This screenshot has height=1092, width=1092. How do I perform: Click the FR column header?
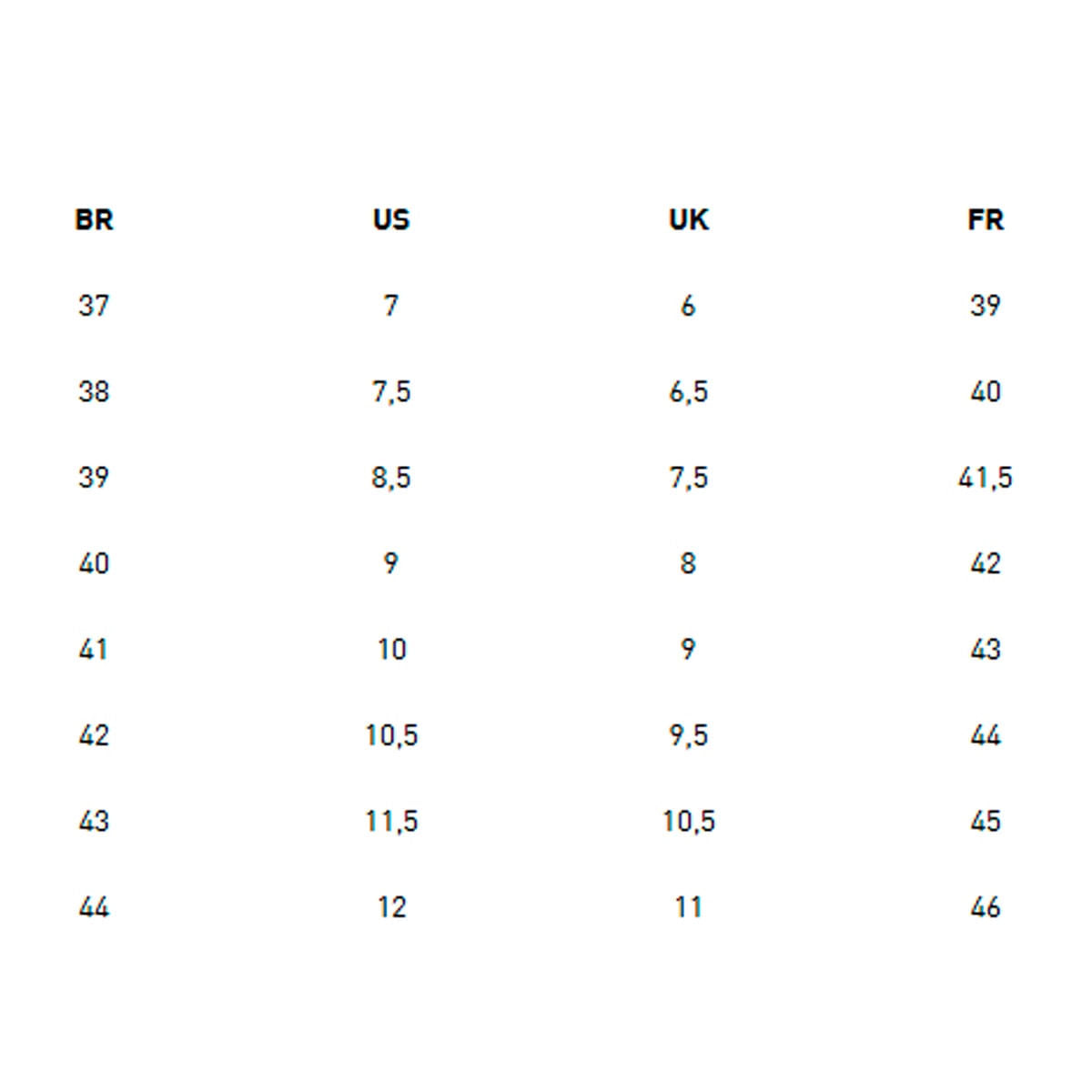986,220
